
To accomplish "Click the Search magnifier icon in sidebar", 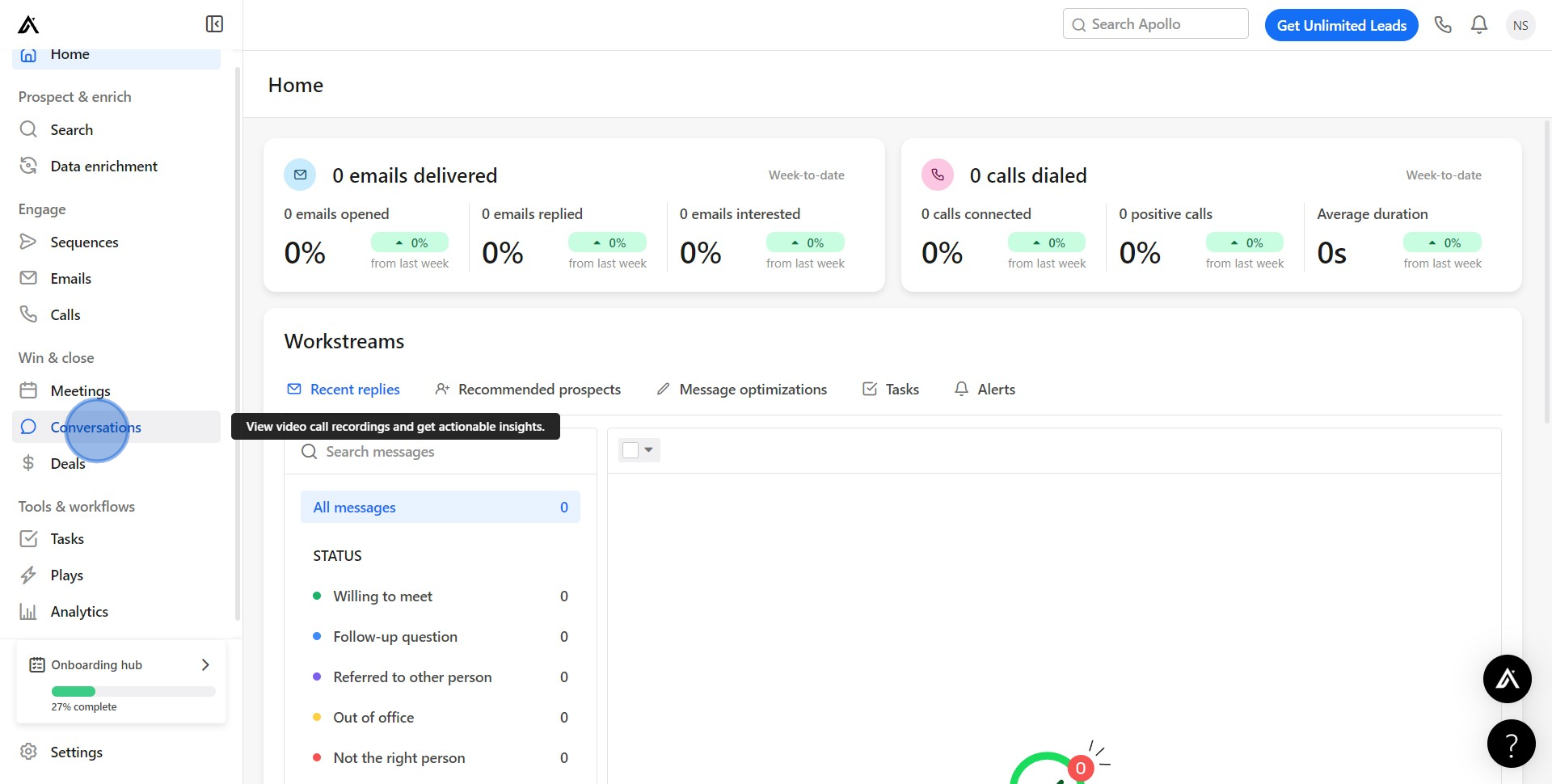I will [28, 129].
